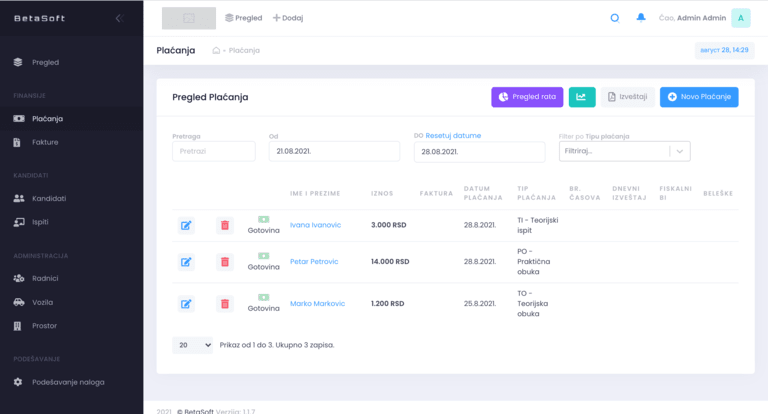Click the cash icon in Marko Markovic row

click(264, 297)
